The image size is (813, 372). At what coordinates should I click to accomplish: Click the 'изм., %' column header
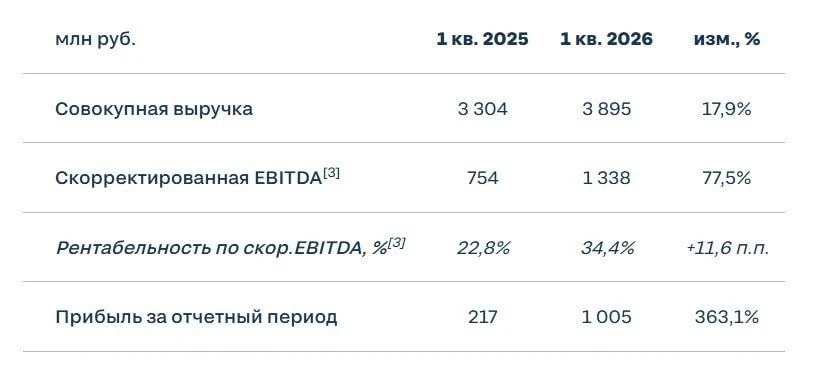[x=726, y=40]
